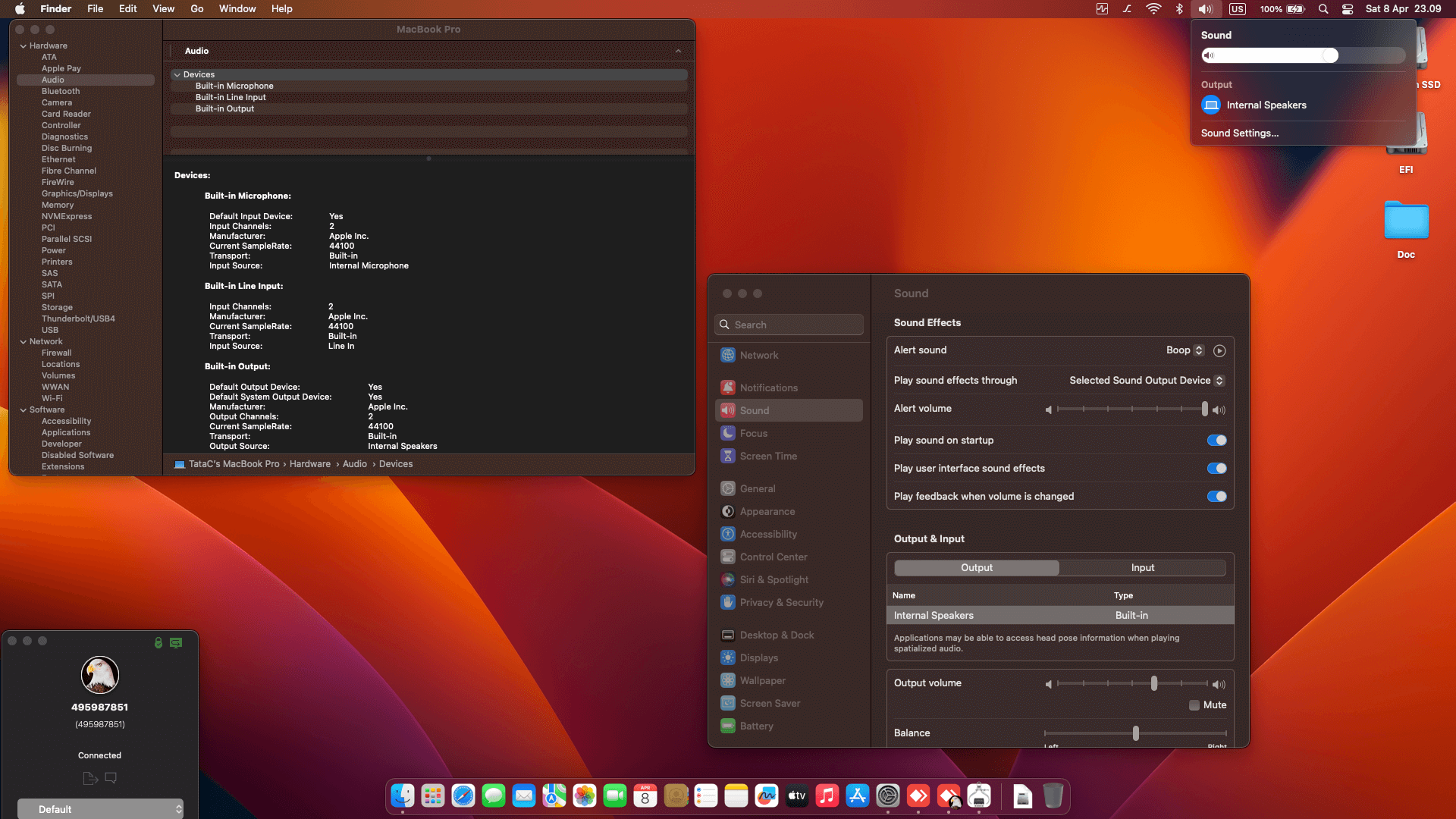Open Network in the System Settings sidebar
Viewport: 1456px width, 819px height.
click(789, 355)
